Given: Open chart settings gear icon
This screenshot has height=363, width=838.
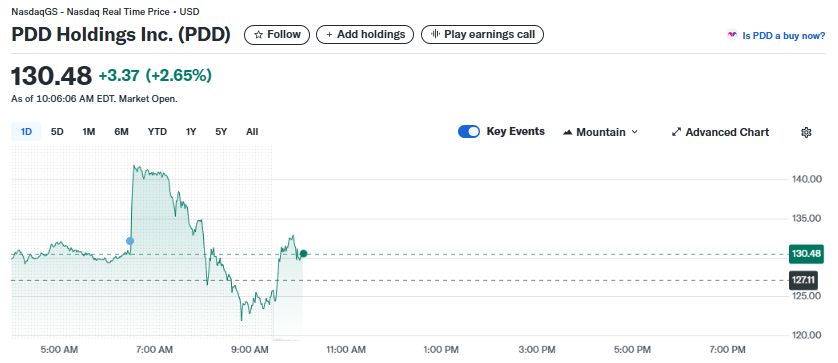Looking at the screenshot, I should coord(806,132).
